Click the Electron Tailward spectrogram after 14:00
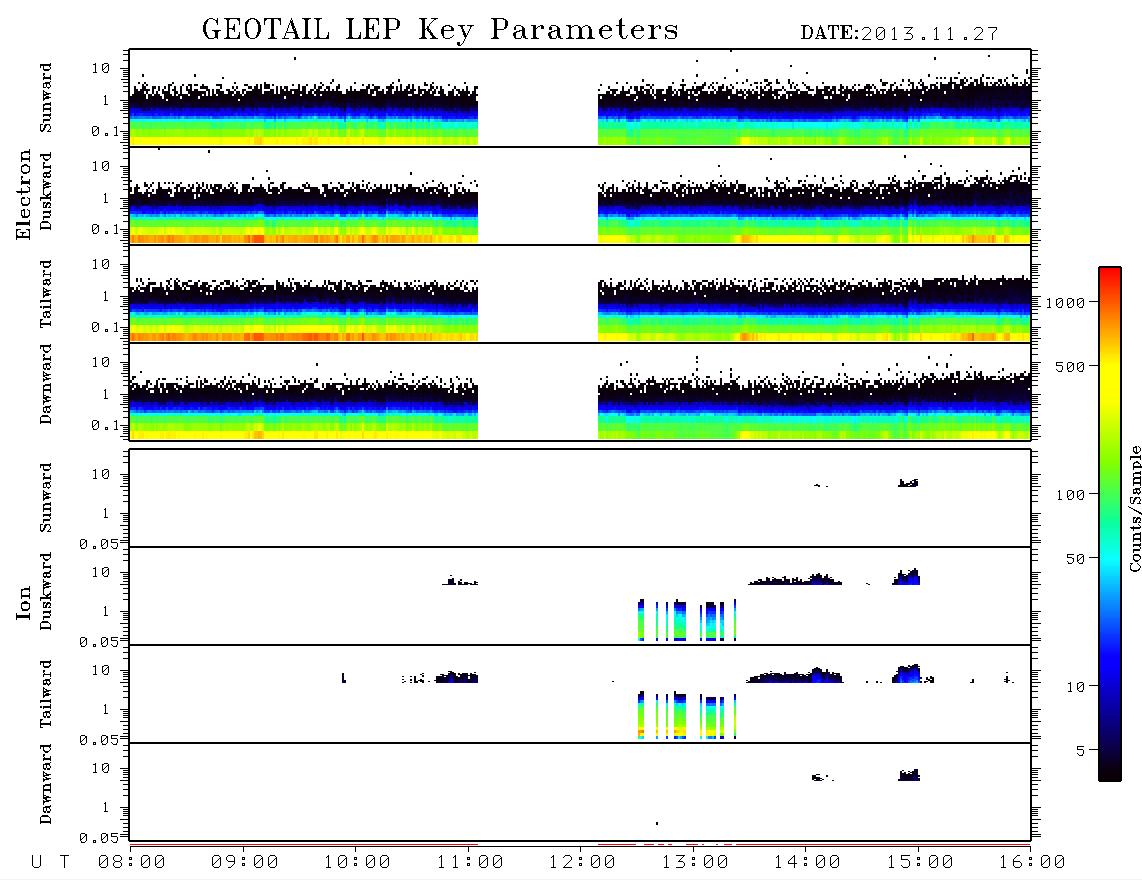1142x880 pixels. pos(919,307)
